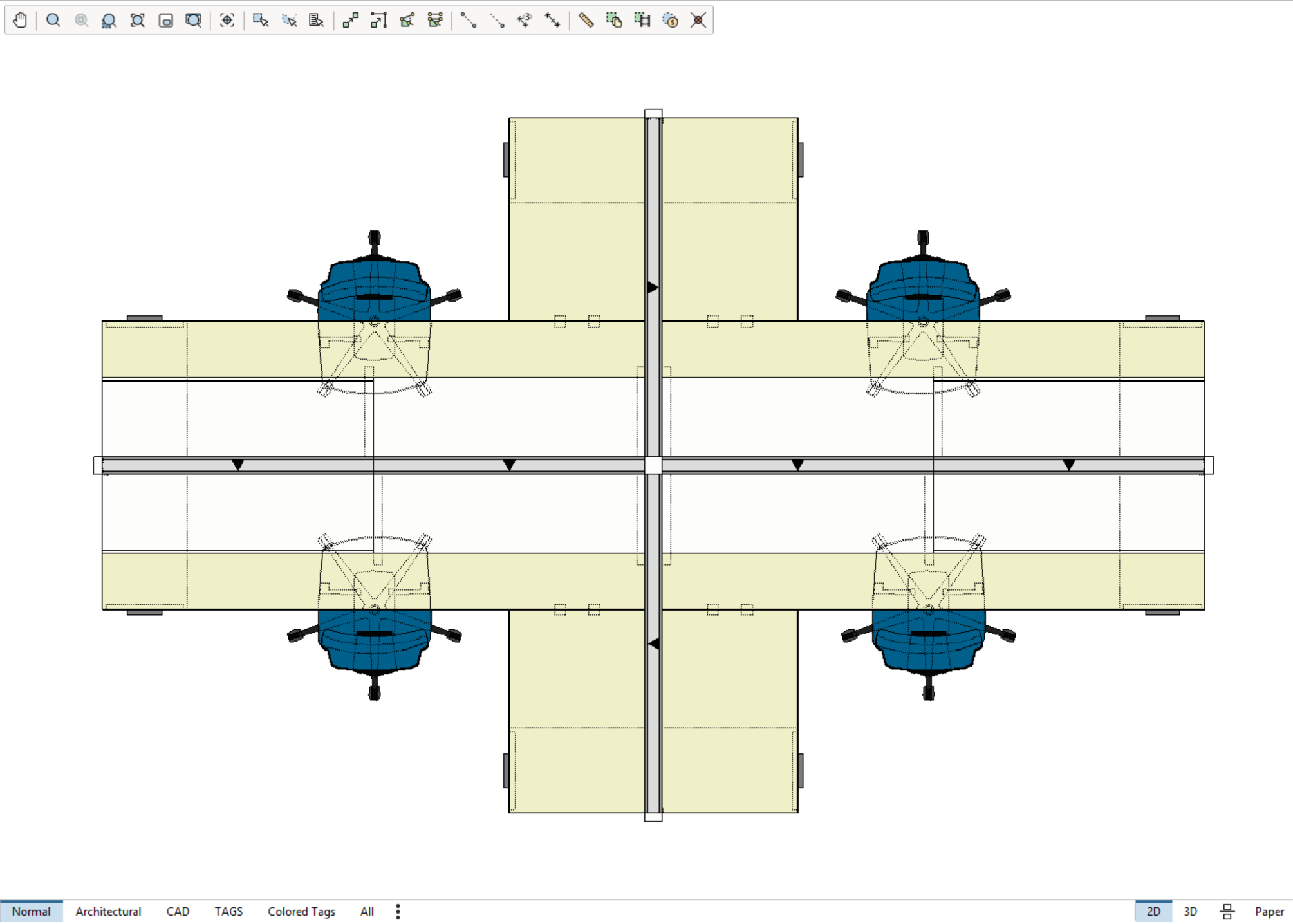Switch to the Normal view tab
The height and width of the screenshot is (924, 1293).
point(31,912)
